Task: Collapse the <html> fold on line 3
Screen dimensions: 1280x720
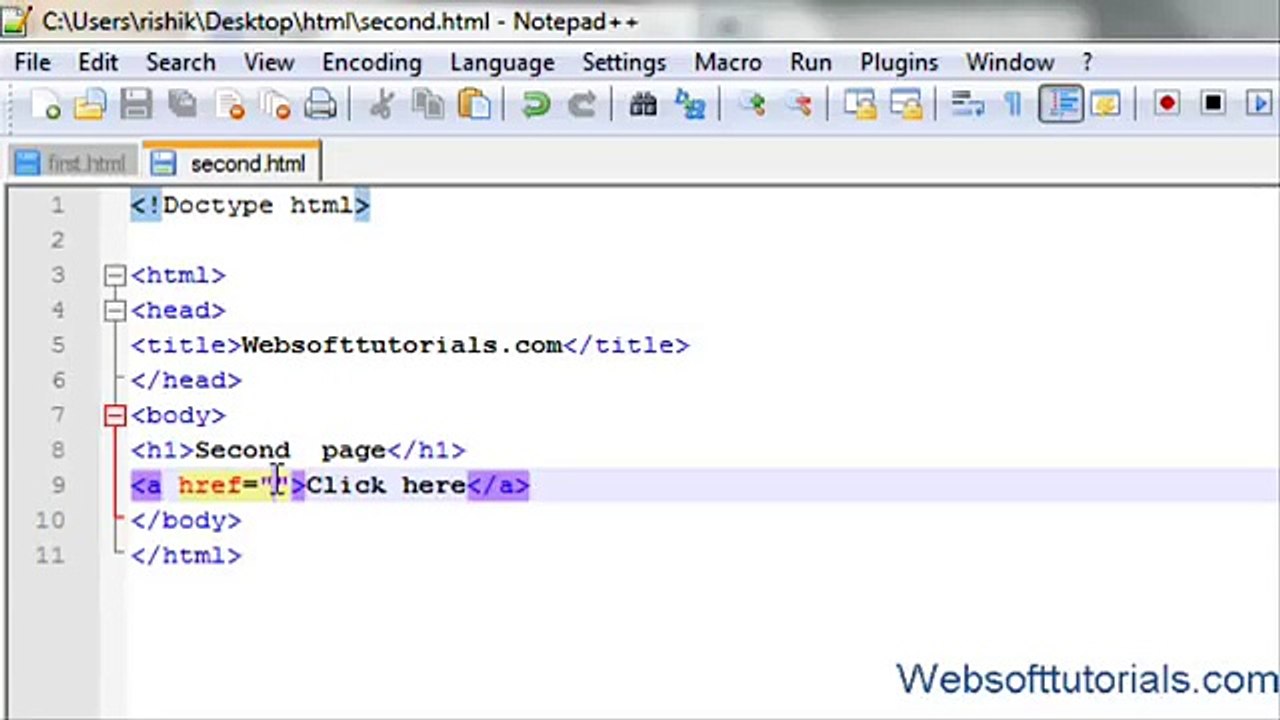Action: pos(115,275)
